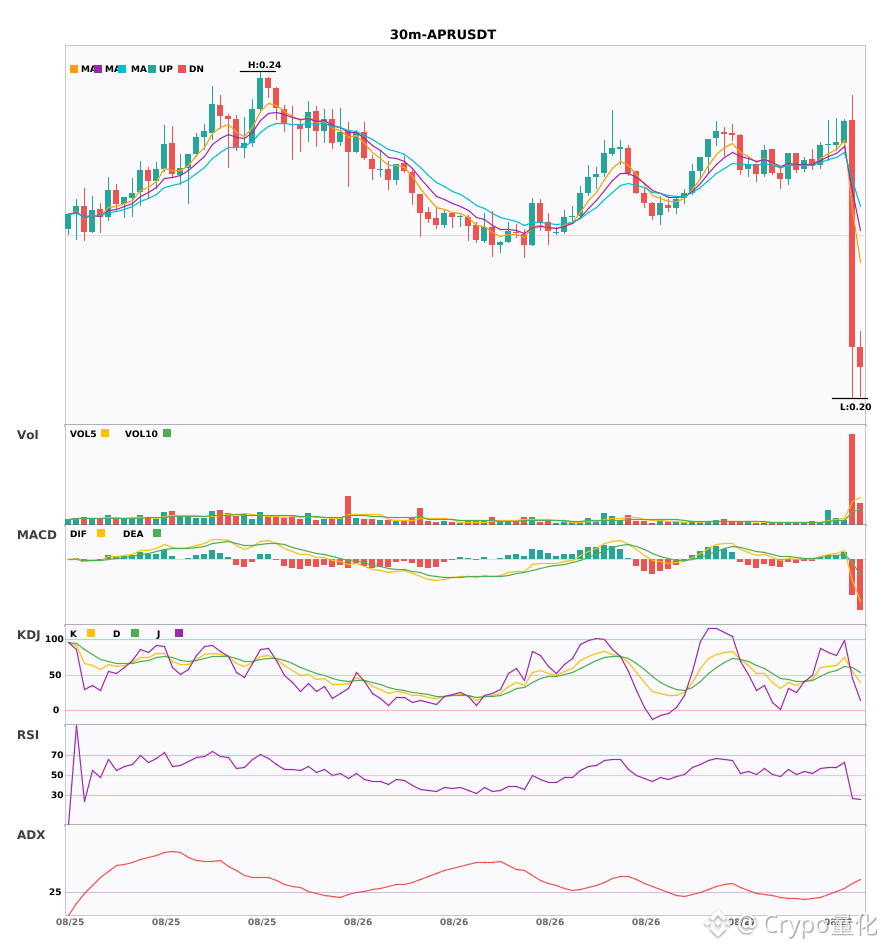Click the DN legend label
This screenshot has width=885, height=950.
click(x=196, y=69)
